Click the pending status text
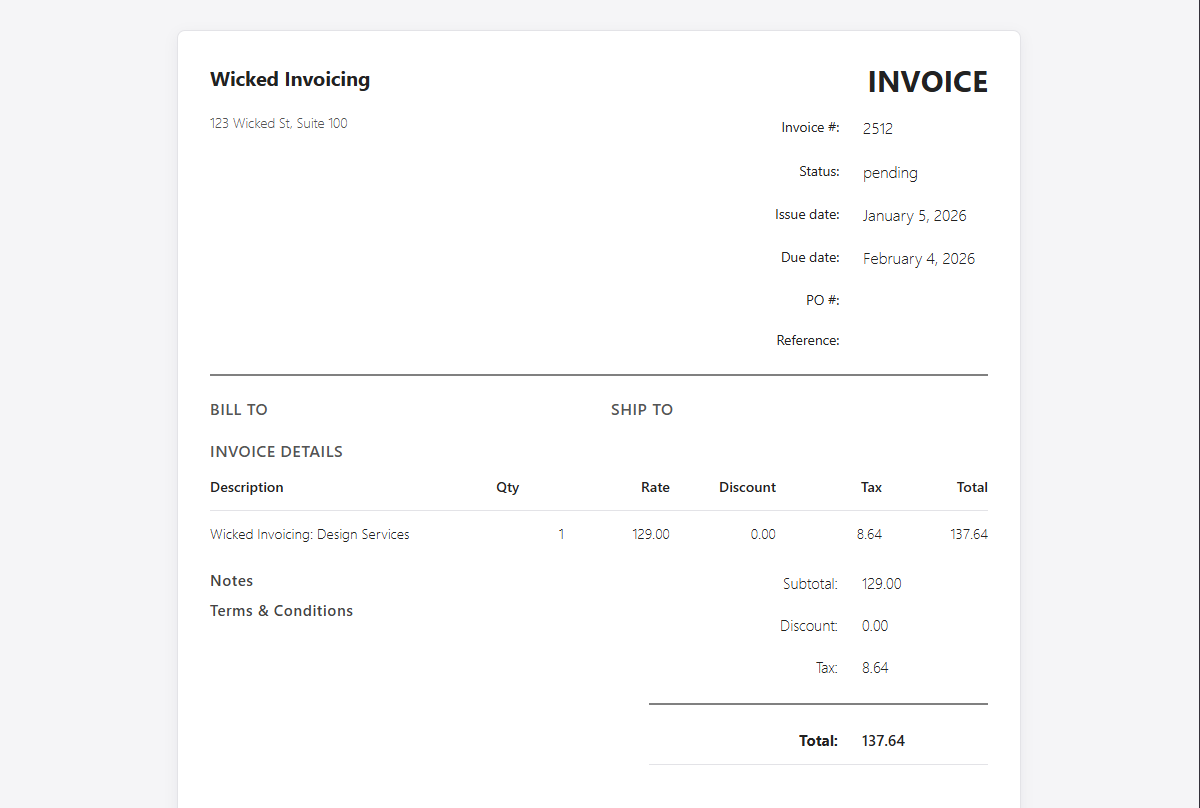 (889, 172)
